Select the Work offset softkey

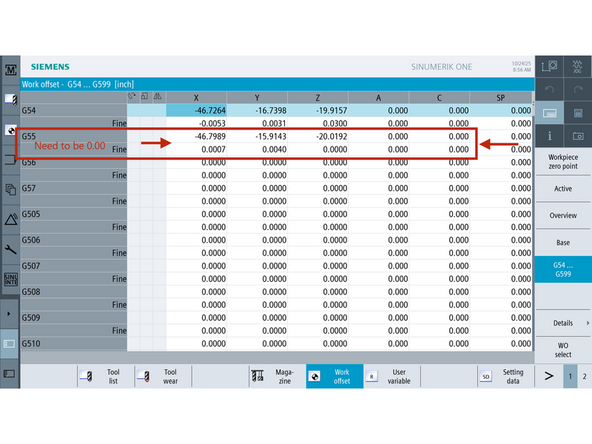click(335, 376)
